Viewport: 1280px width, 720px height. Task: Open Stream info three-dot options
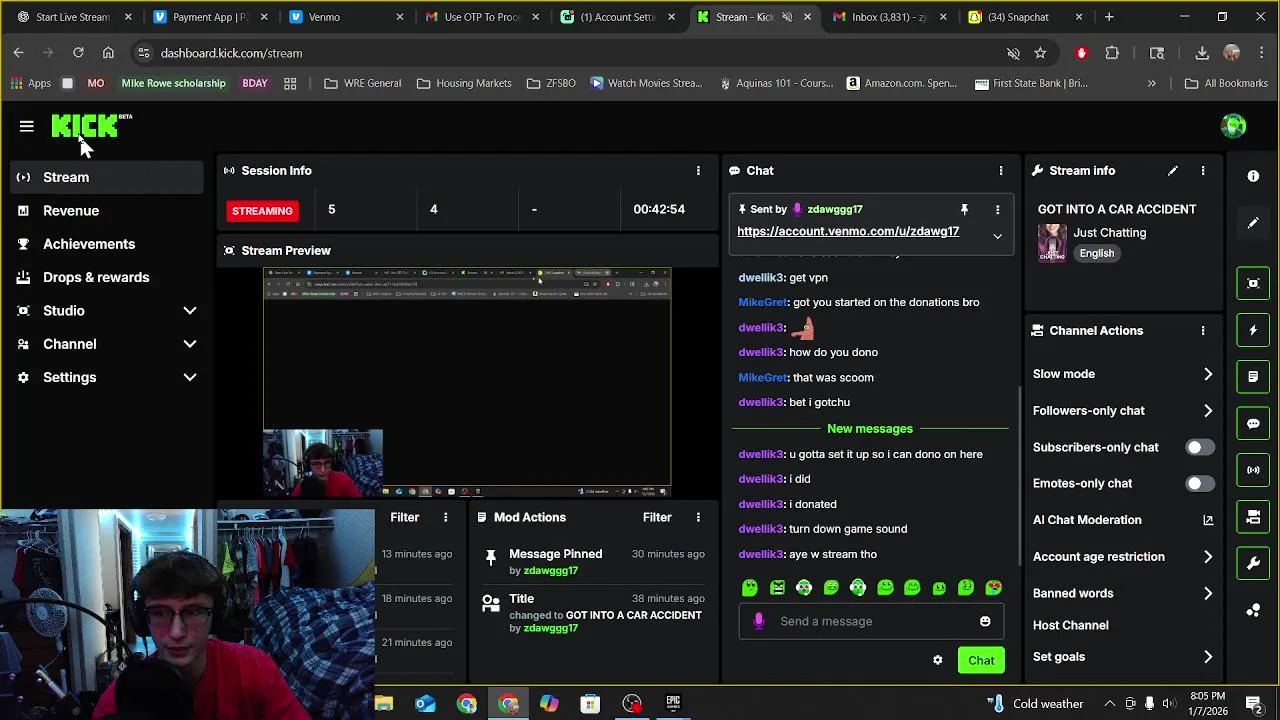1203,171
